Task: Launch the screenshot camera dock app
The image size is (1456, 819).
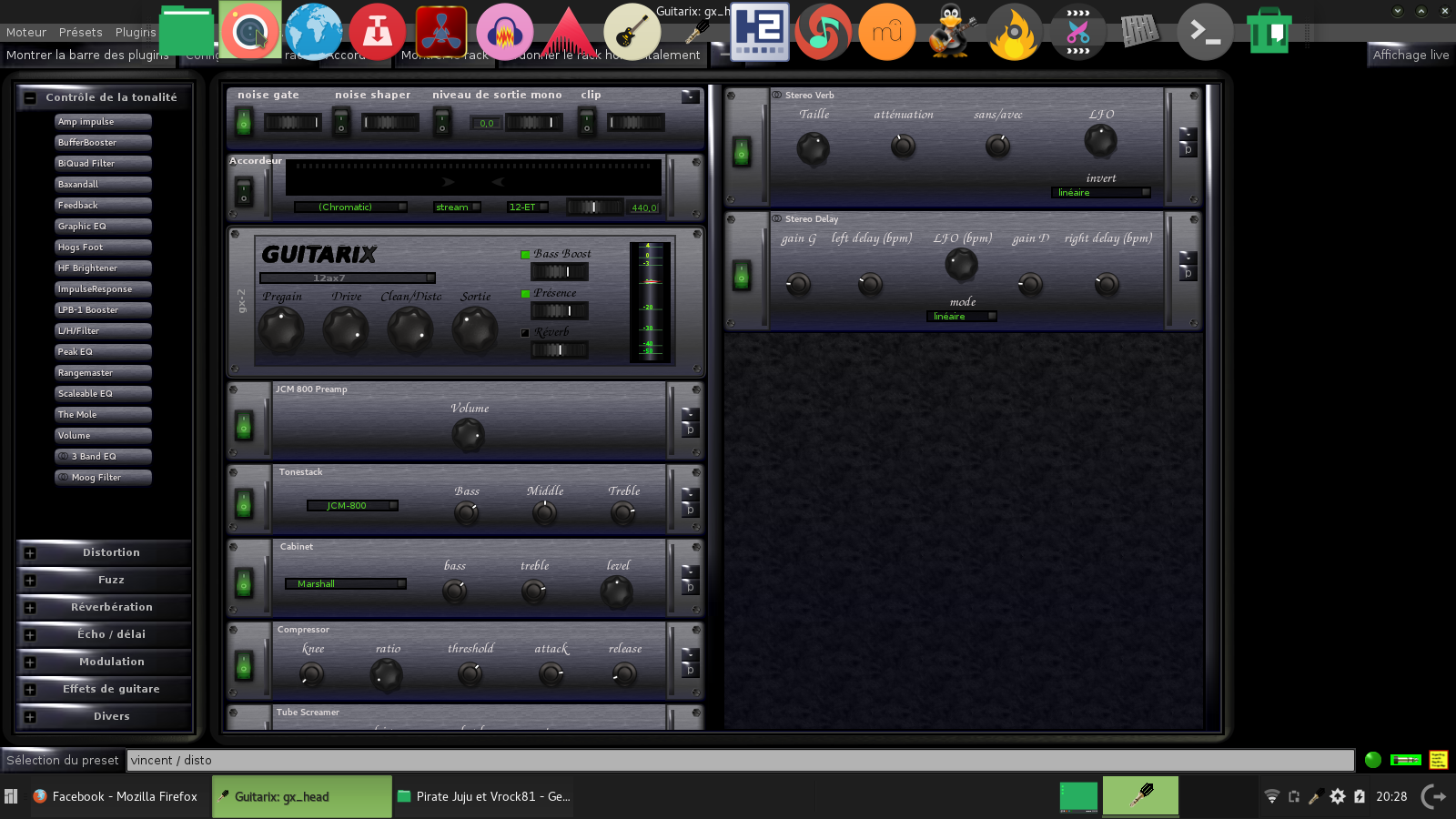Action: pyautogui.click(x=250, y=31)
